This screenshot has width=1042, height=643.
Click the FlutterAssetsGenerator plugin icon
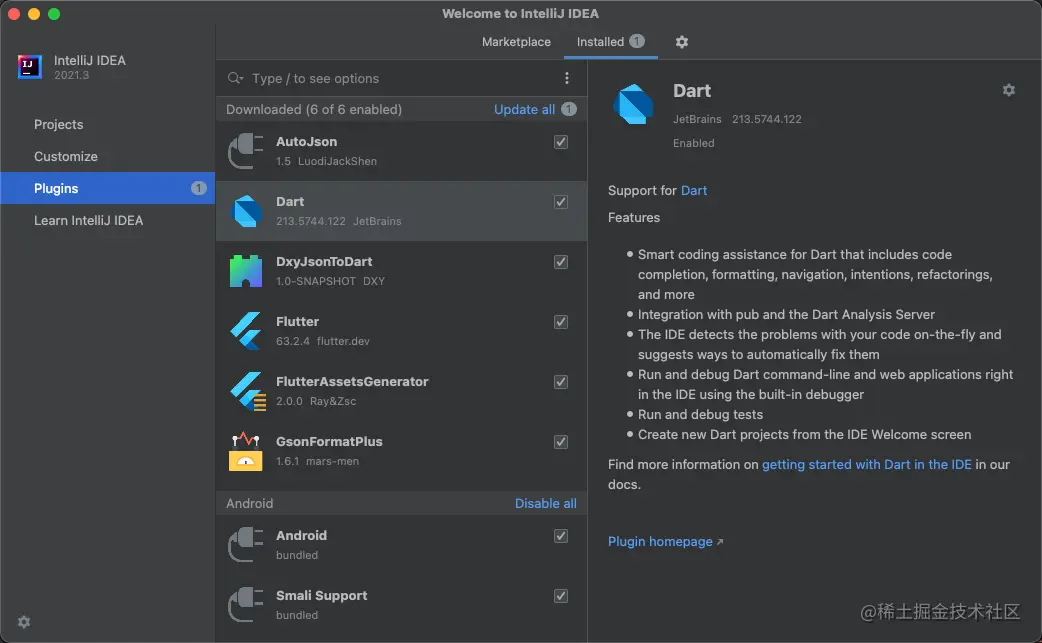(246, 391)
